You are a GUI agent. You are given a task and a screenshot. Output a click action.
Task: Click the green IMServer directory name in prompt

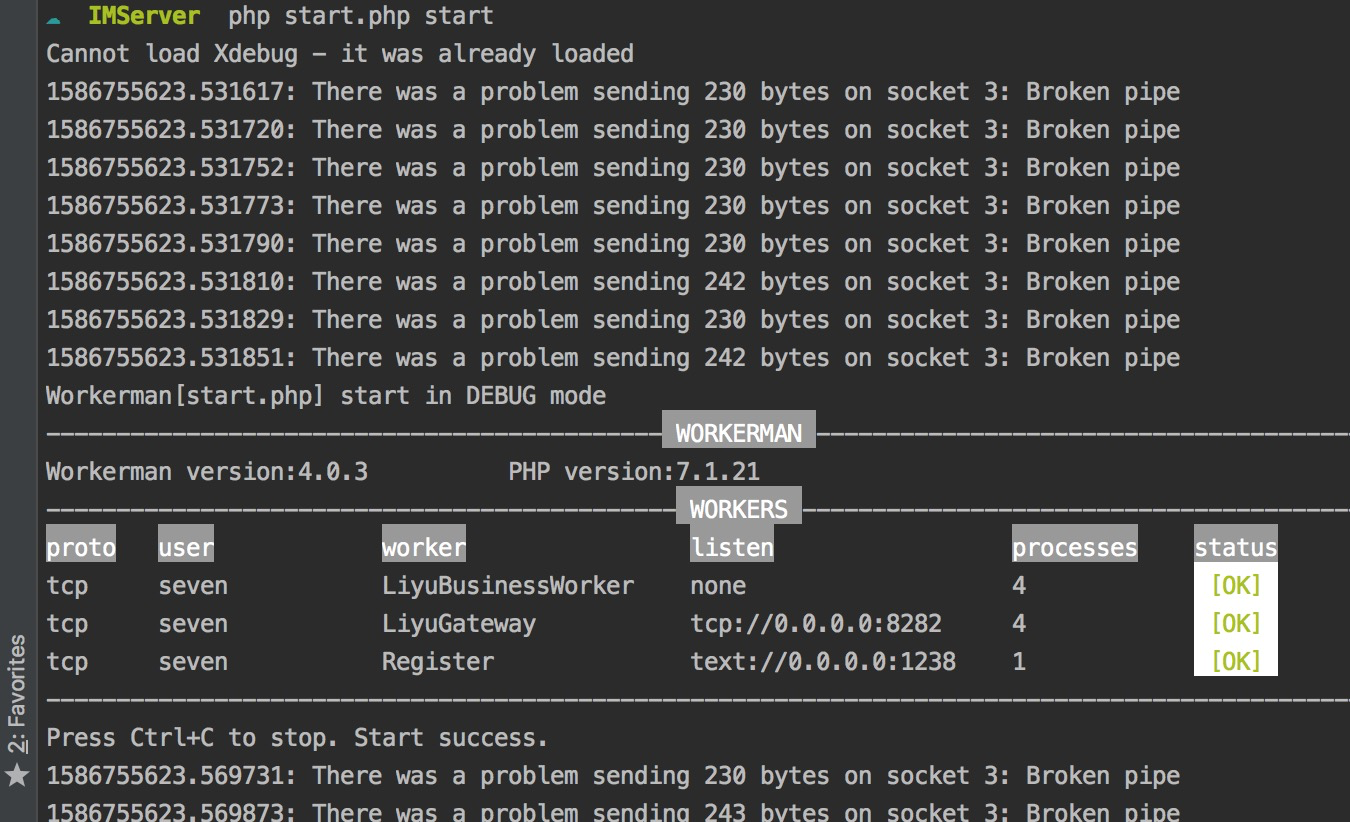[143, 17]
